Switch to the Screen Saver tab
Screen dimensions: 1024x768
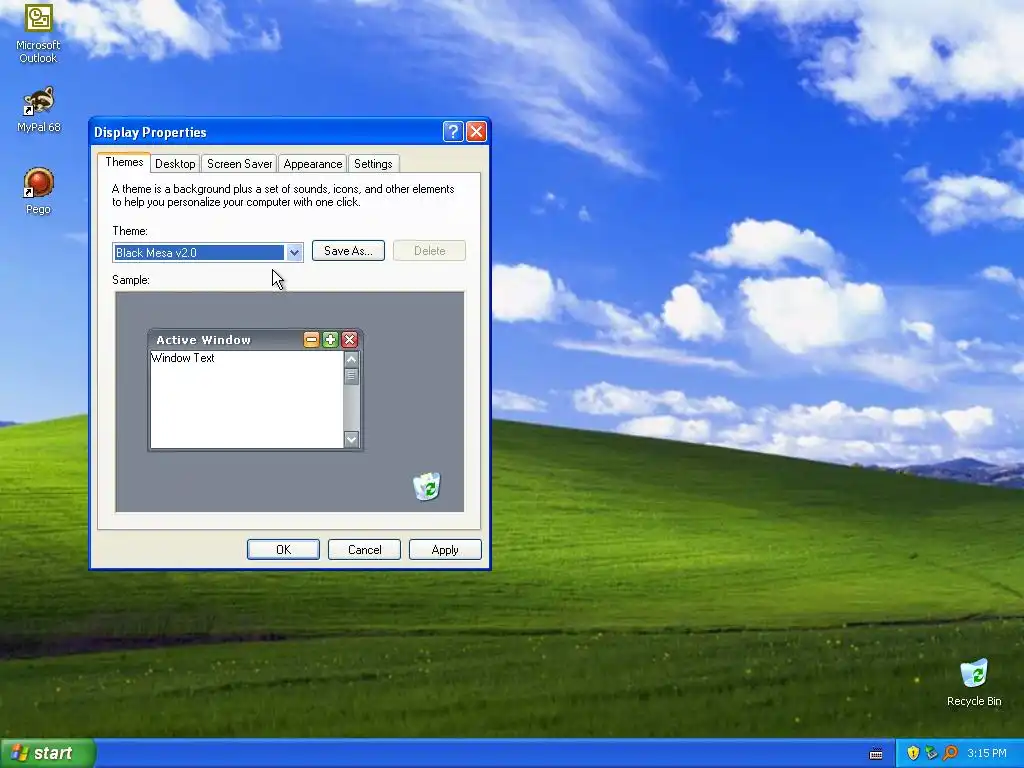(x=239, y=164)
